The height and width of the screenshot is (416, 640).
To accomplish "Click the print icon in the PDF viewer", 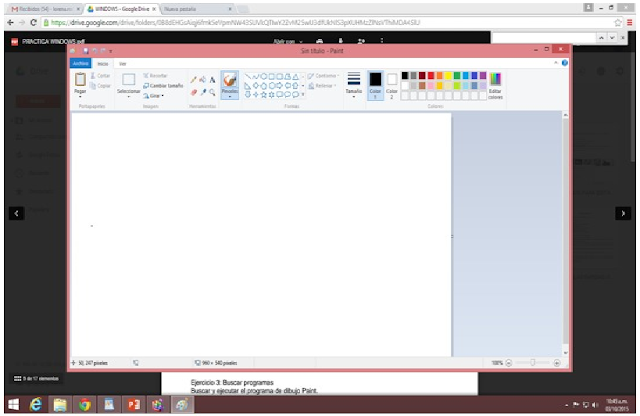I will (320, 41).
